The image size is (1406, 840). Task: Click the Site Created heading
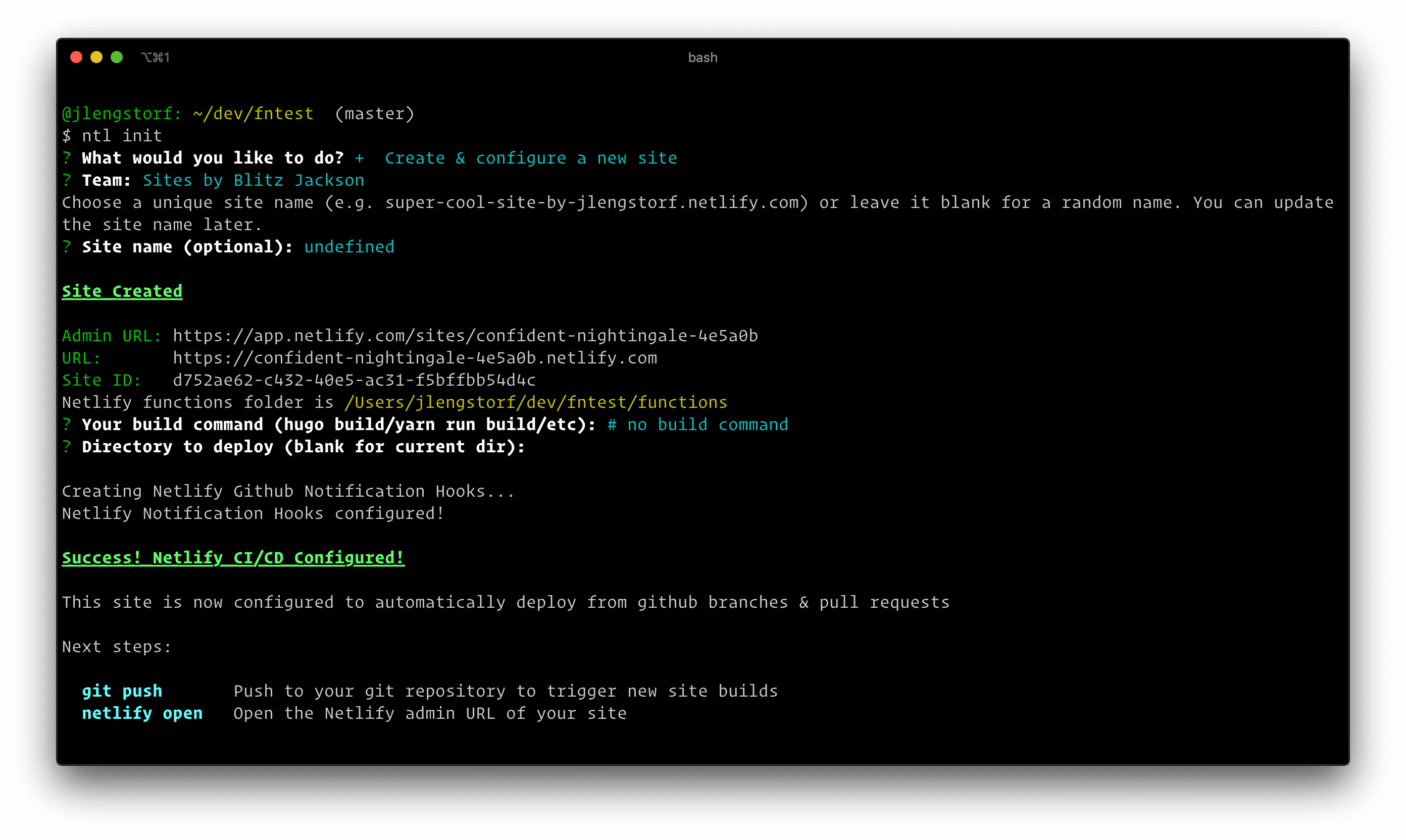122,291
